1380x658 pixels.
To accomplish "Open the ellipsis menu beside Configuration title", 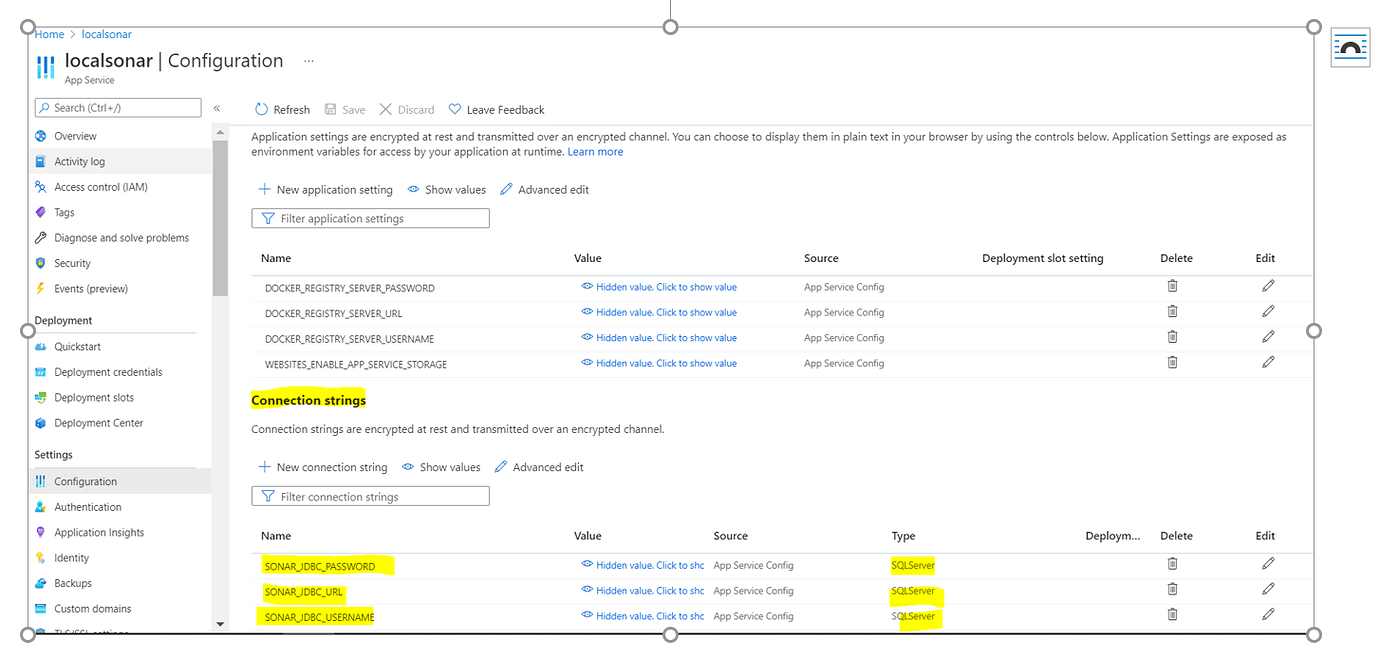I will (x=309, y=61).
